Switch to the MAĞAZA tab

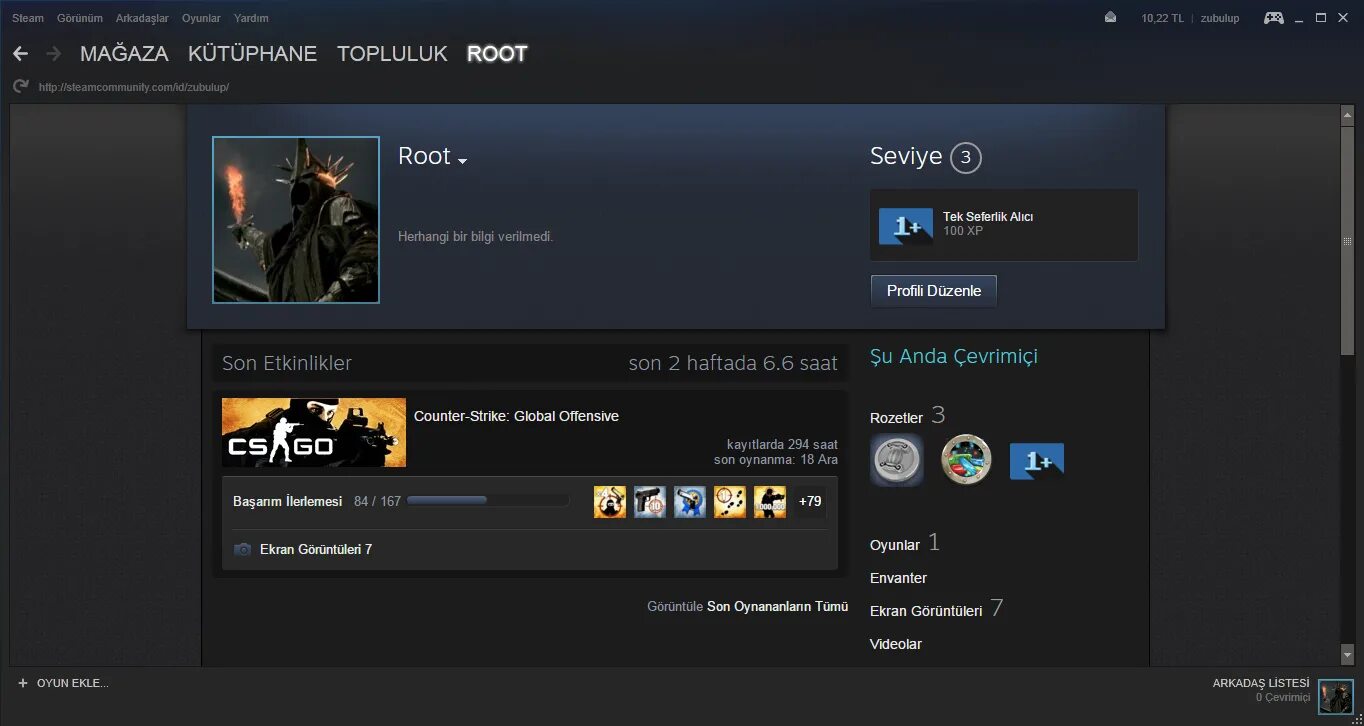tap(124, 54)
